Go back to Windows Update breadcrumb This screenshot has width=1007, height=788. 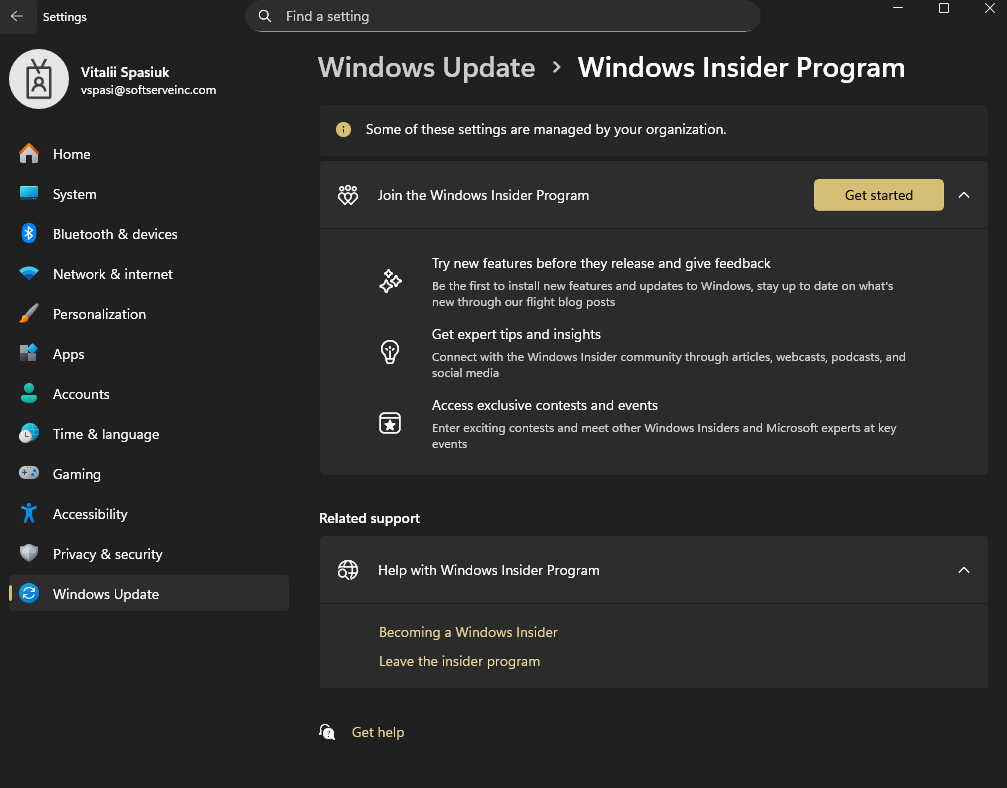coord(426,67)
